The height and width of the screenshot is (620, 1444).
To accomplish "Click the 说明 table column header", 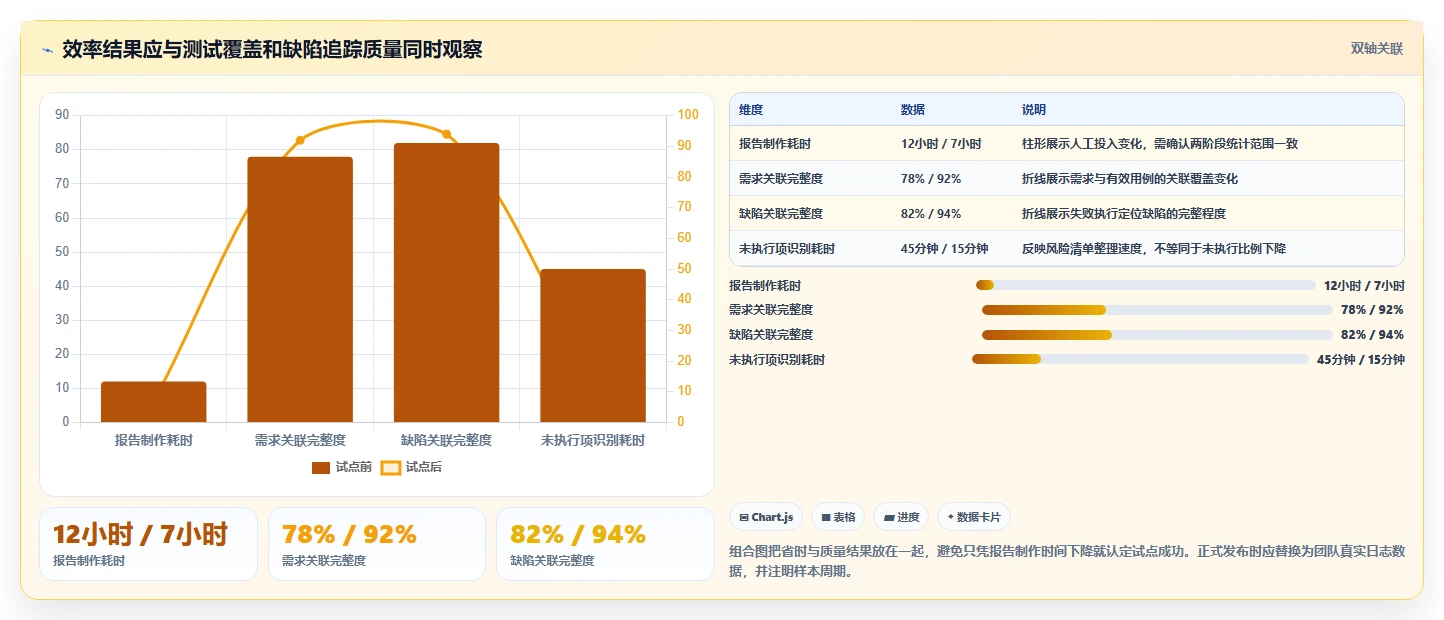I will (1034, 110).
